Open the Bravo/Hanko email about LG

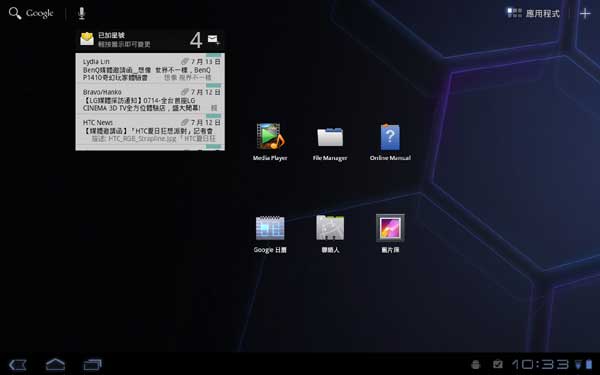coord(150,99)
